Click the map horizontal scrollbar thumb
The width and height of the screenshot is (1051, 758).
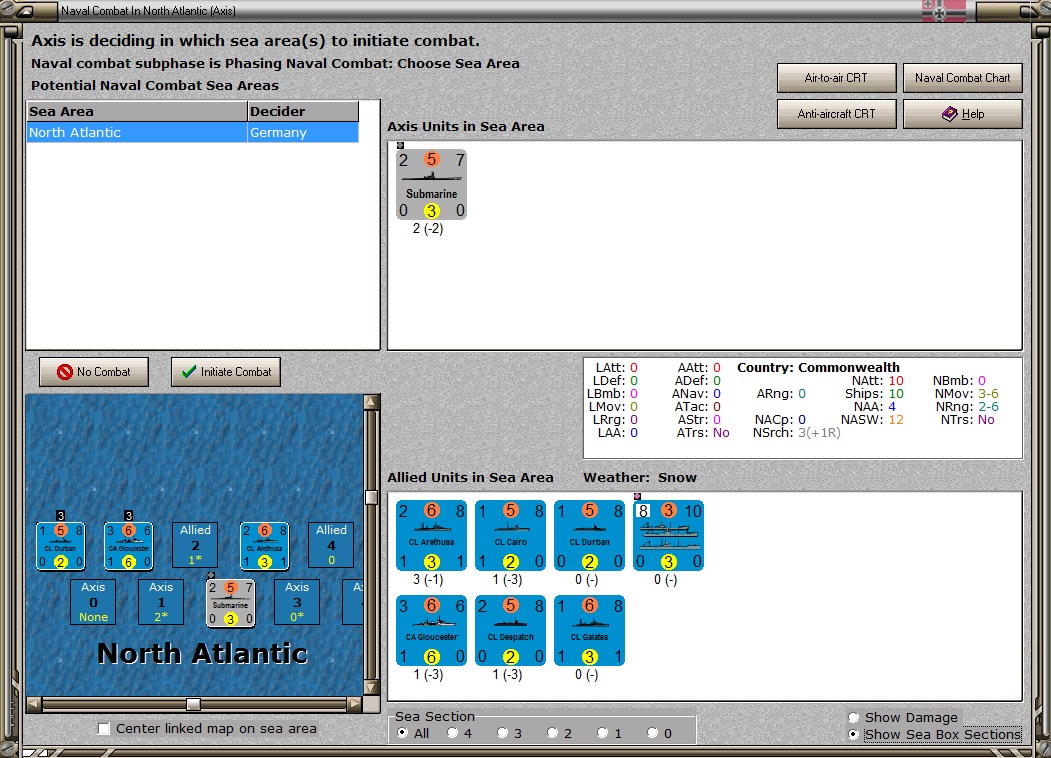pos(193,704)
